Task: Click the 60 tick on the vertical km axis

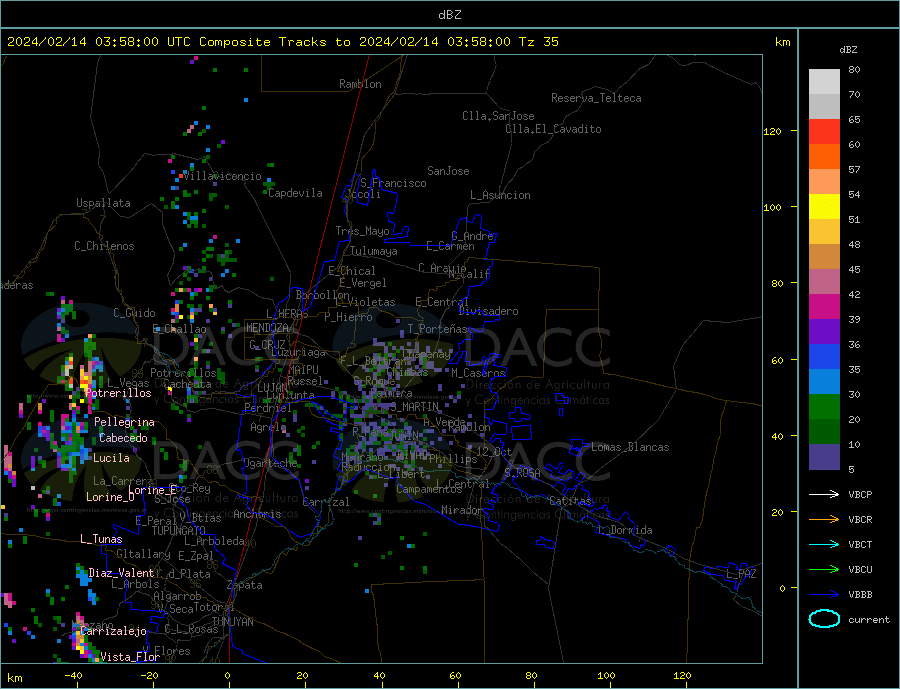Action: [777, 361]
